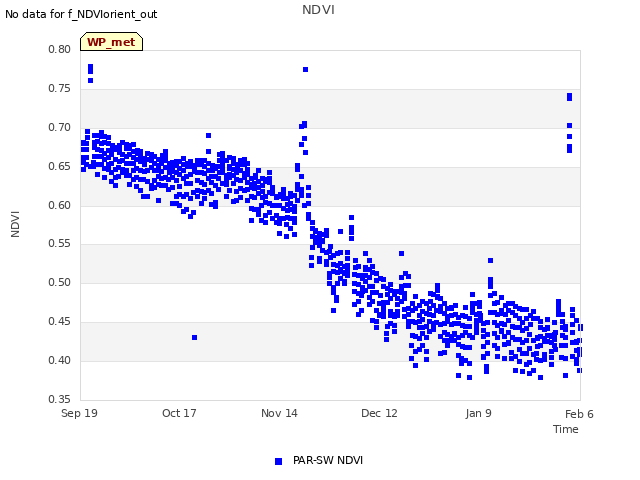Viewport: 640px width, 480px height.
Task: Click the WP_met site label tag
Action: point(111,42)
